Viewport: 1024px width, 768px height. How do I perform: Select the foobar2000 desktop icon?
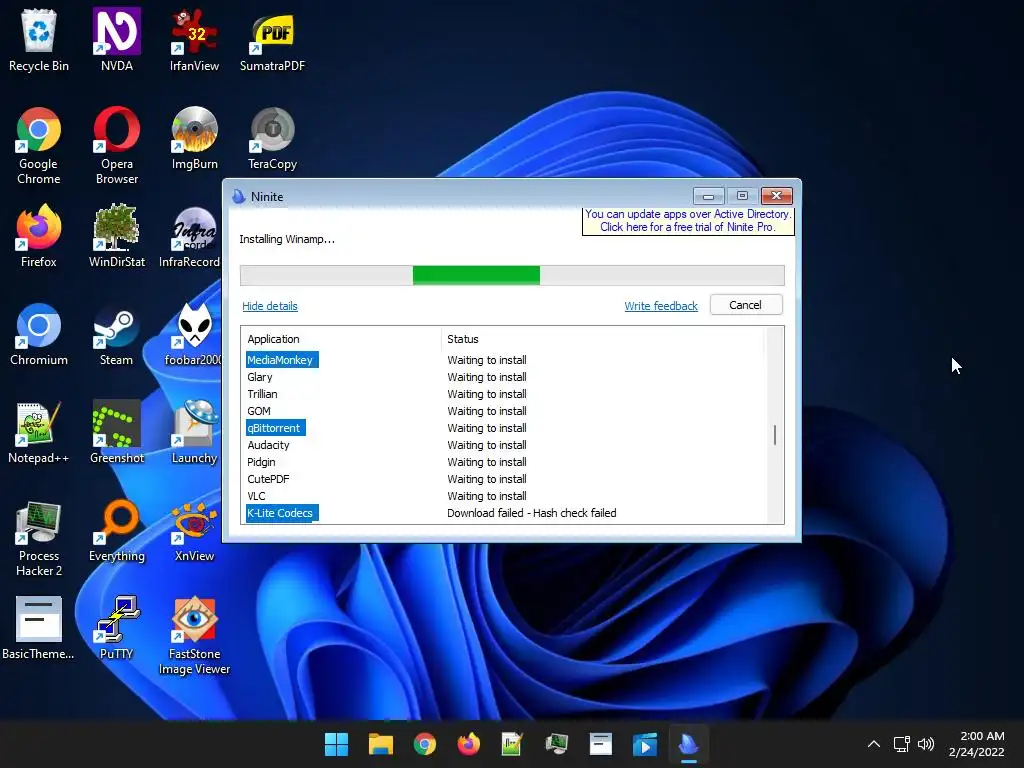coord(193,334)
